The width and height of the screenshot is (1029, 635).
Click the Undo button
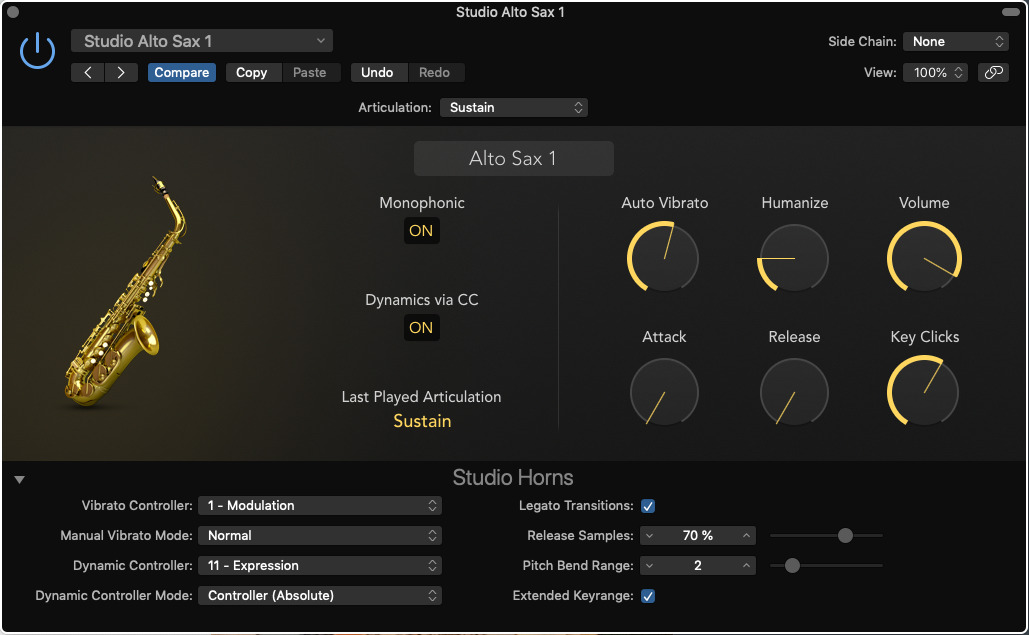[377, 72]
